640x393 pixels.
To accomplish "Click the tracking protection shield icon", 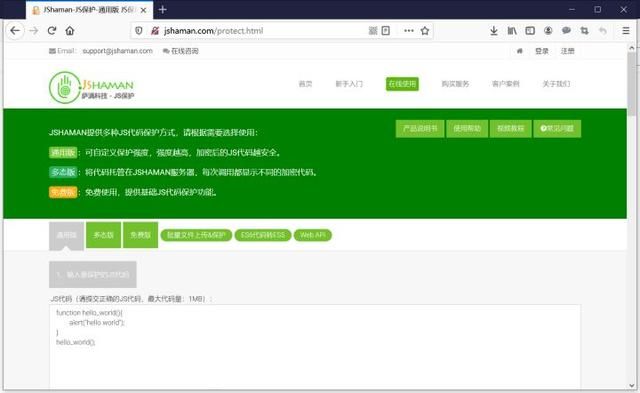I will coord(139,31).
